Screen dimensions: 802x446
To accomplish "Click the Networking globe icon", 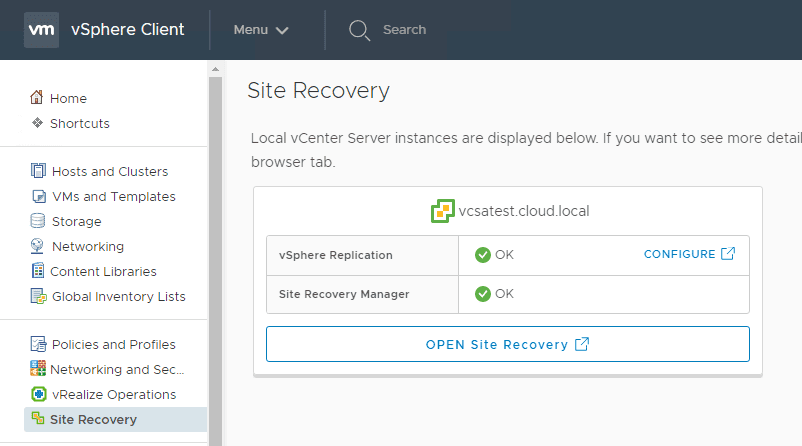I will point(38,246).
